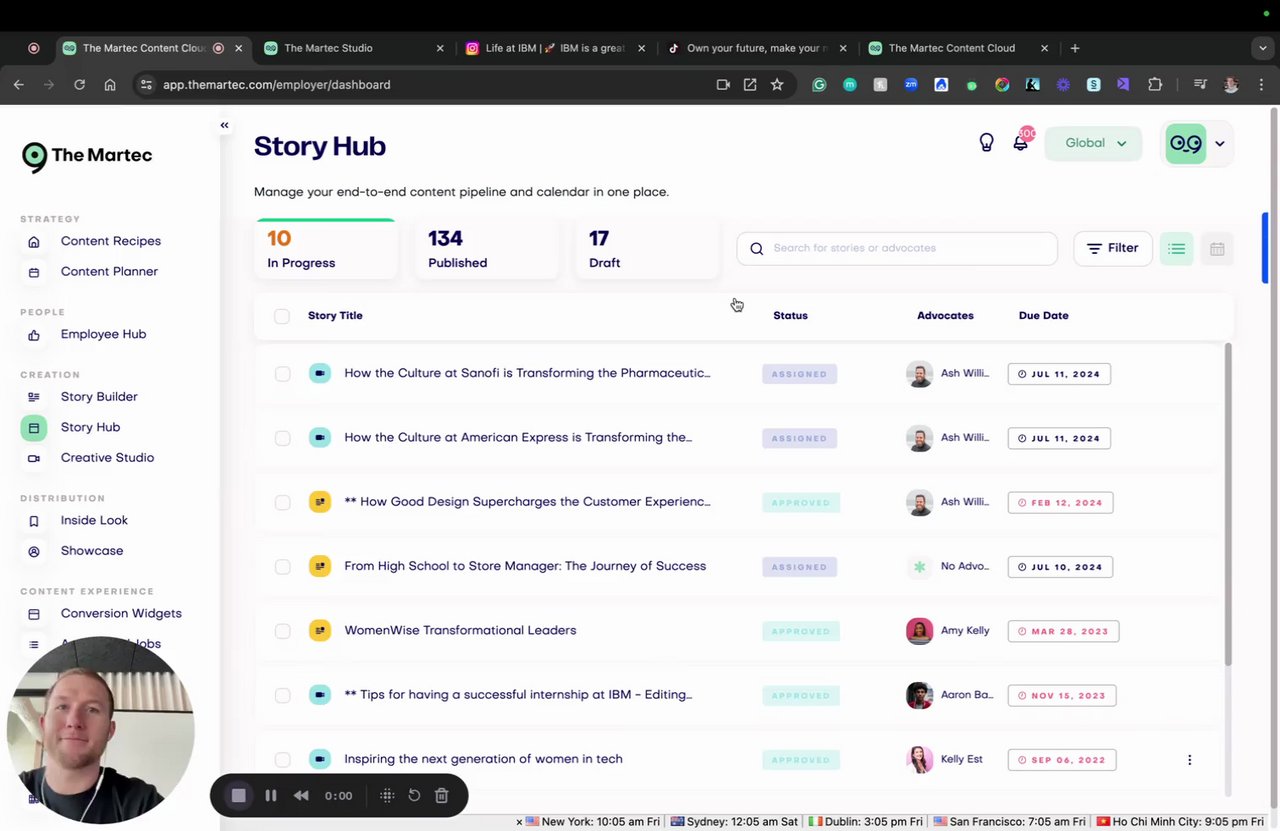The width and height of the screenshot is (1280, 831).
Task: Open the Nov 15, 2023 due date picker
Action: [x=1062, y=695]
